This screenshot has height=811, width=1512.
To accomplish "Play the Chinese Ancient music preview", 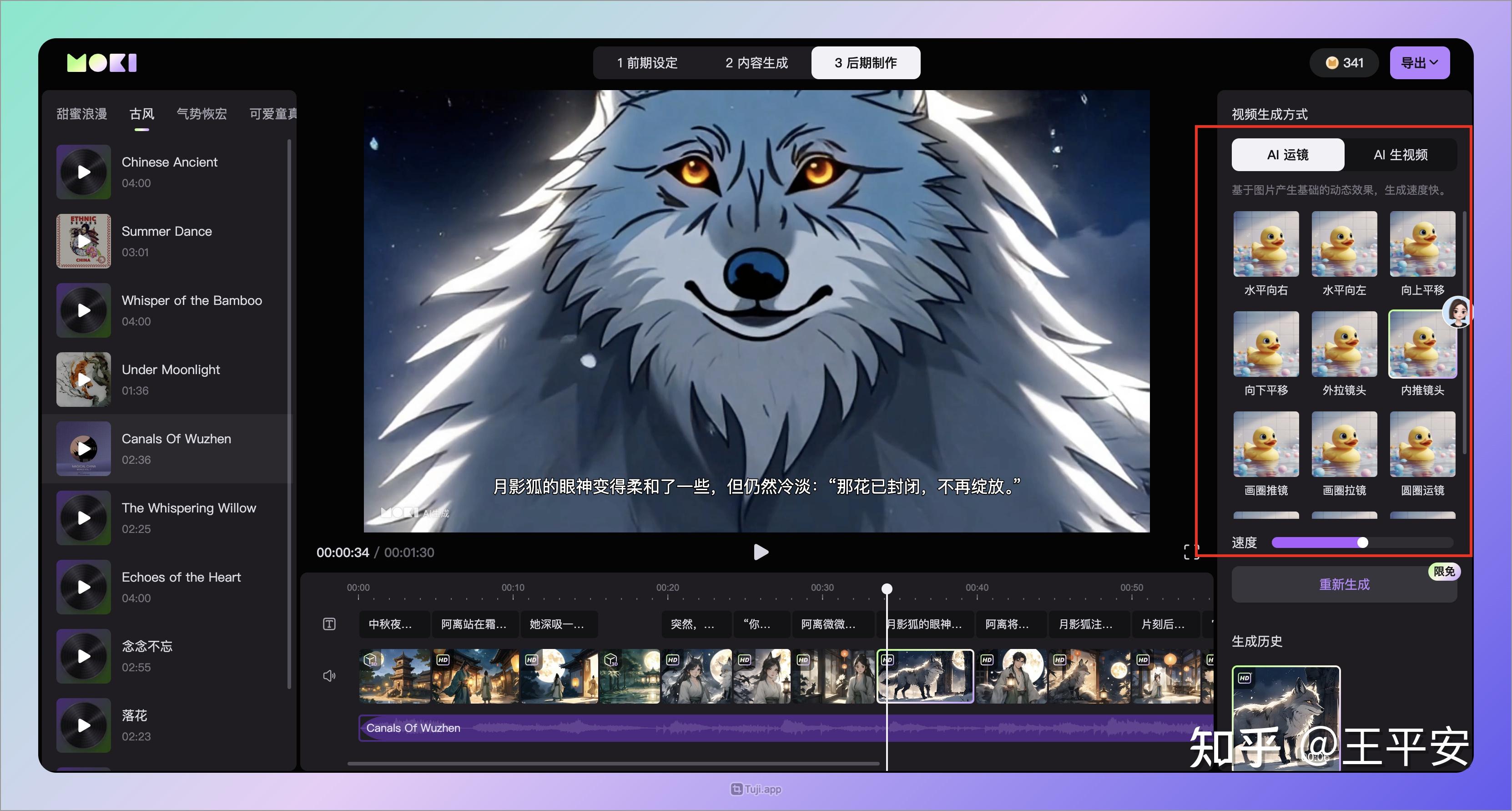I will pos(83,172).
